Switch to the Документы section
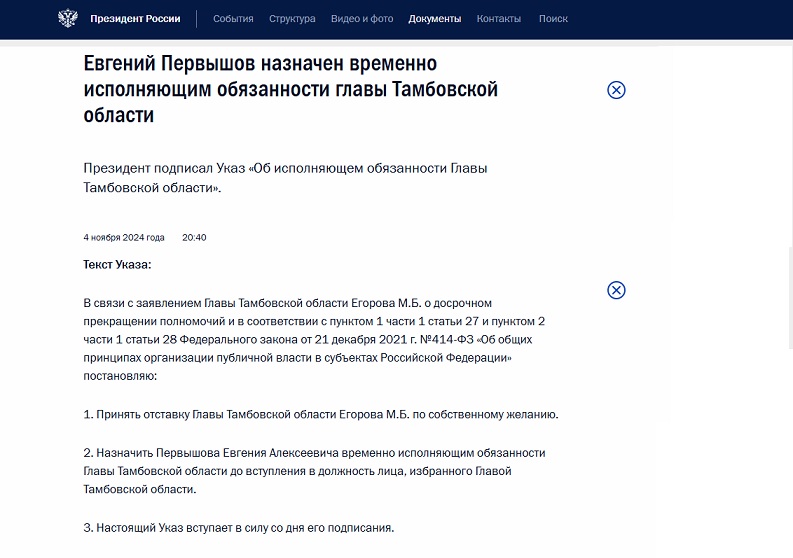Viewport: 793px width, 558px height. 435,19
